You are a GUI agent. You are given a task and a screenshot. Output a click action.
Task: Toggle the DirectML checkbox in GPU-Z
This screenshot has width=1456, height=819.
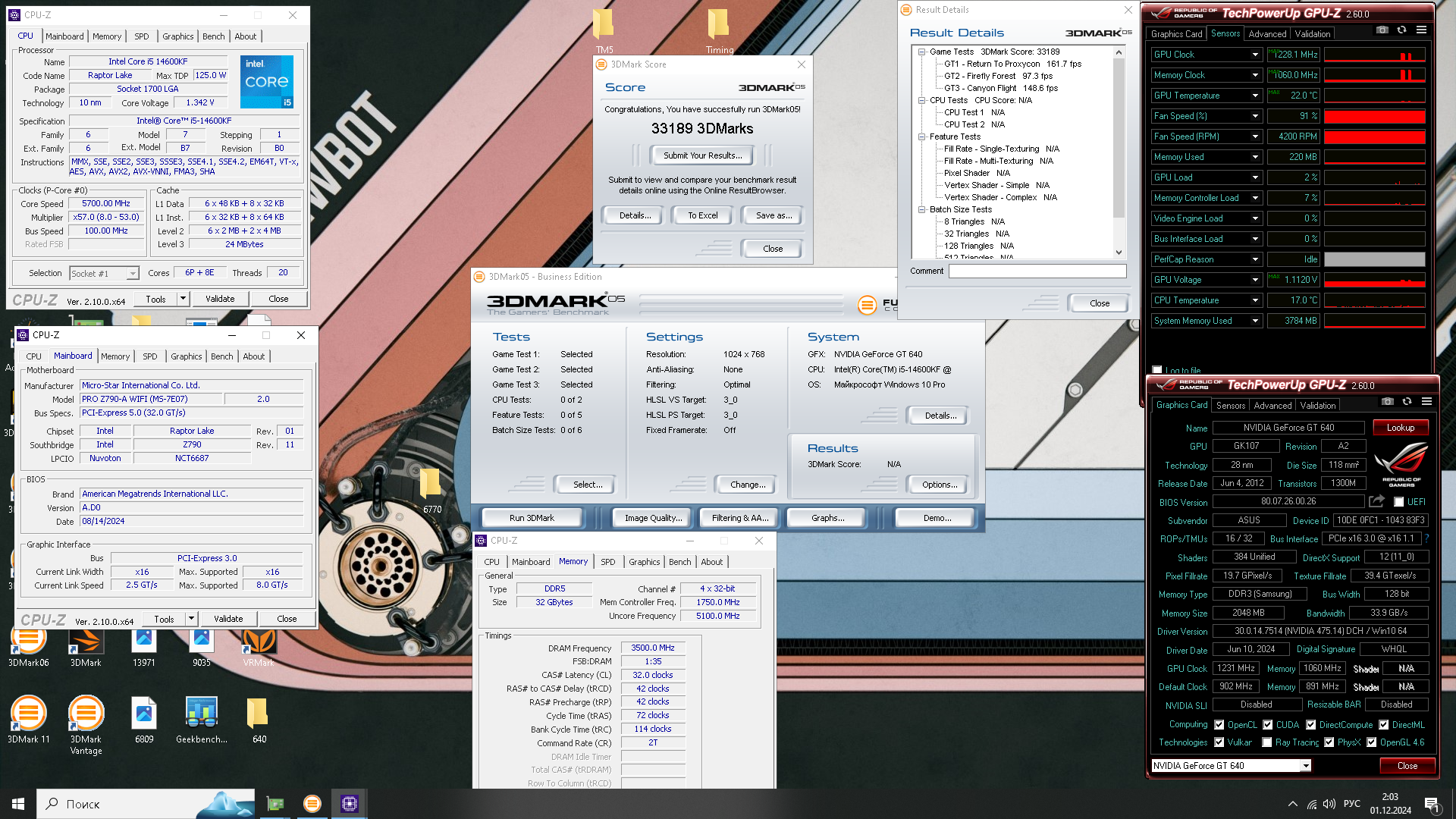[x=1383, y=725]
